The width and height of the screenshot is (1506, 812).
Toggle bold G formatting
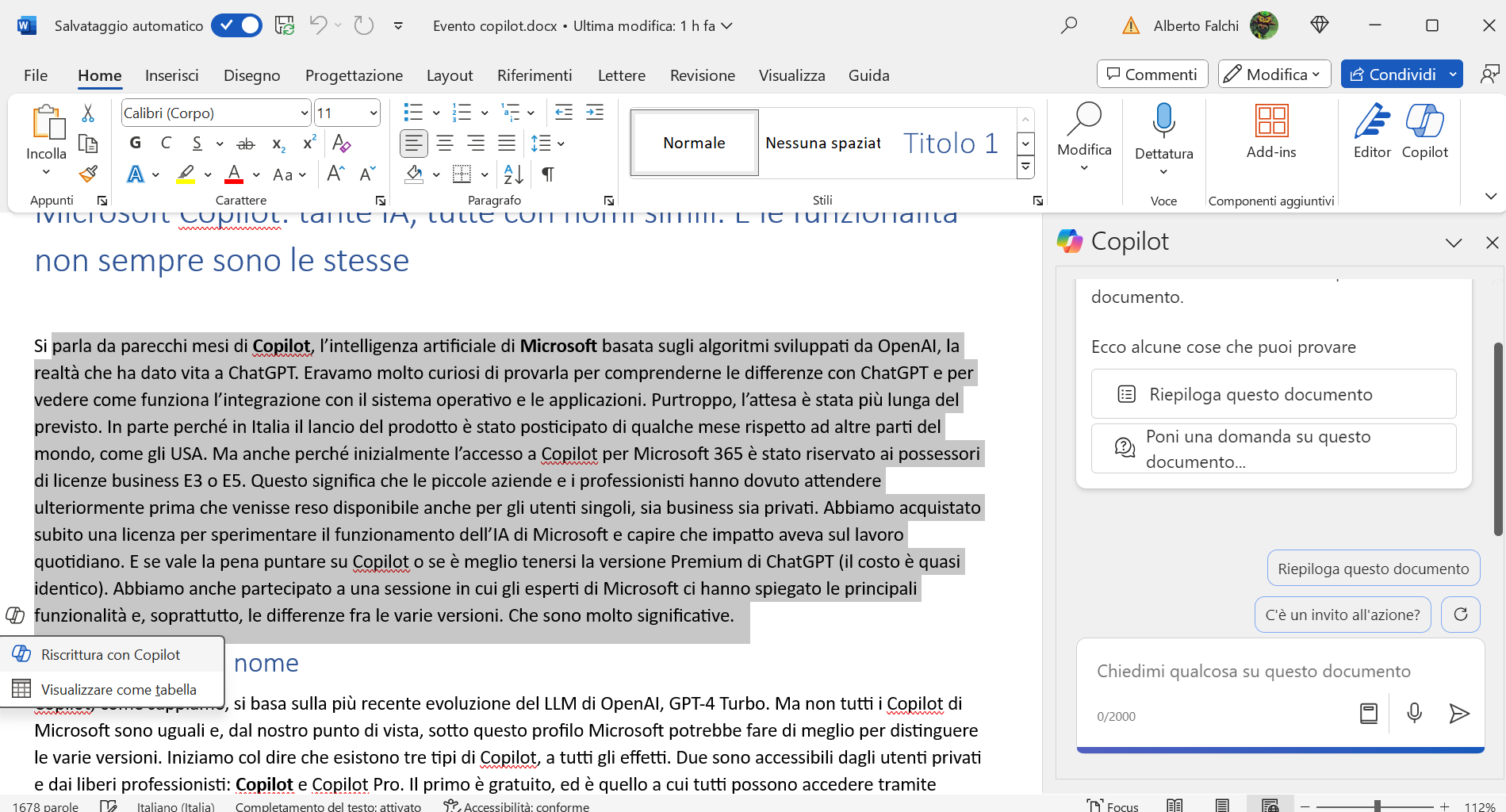(x=136, y=144)
